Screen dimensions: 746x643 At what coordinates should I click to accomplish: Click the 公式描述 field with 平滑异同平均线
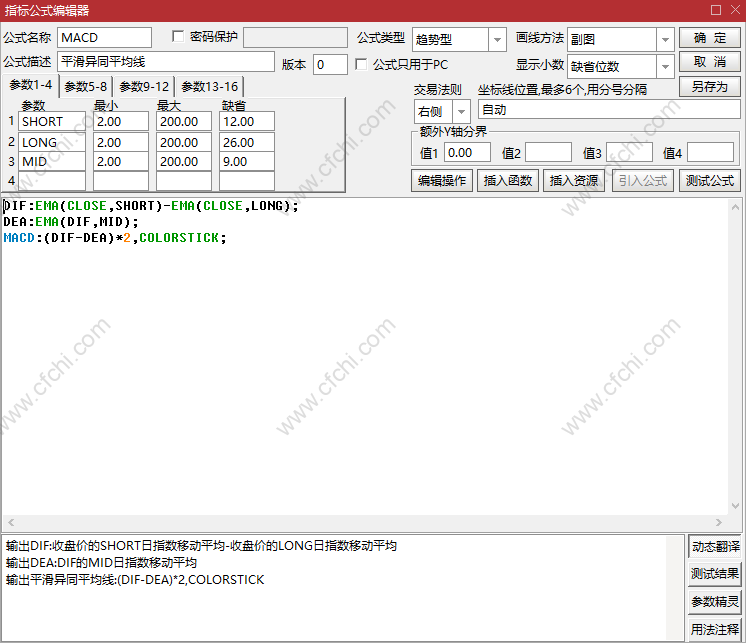coord(166,62)
